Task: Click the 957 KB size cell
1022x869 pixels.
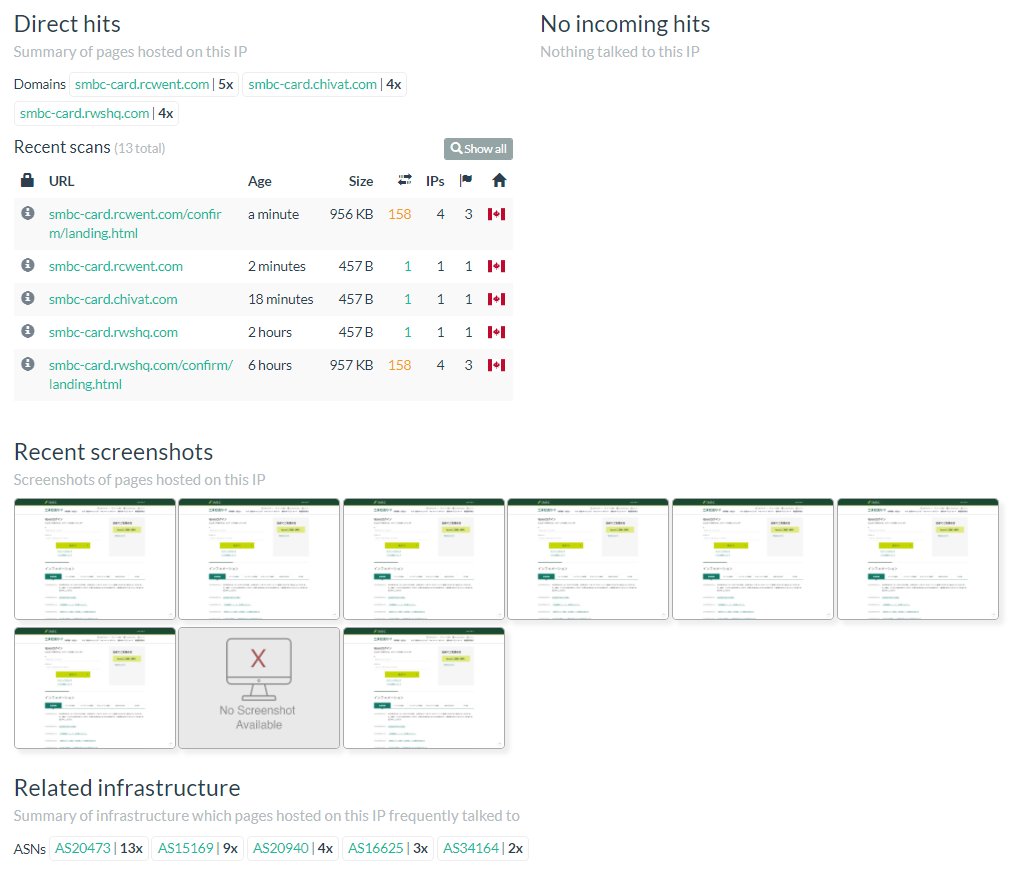Action: (x=351, y=365)
